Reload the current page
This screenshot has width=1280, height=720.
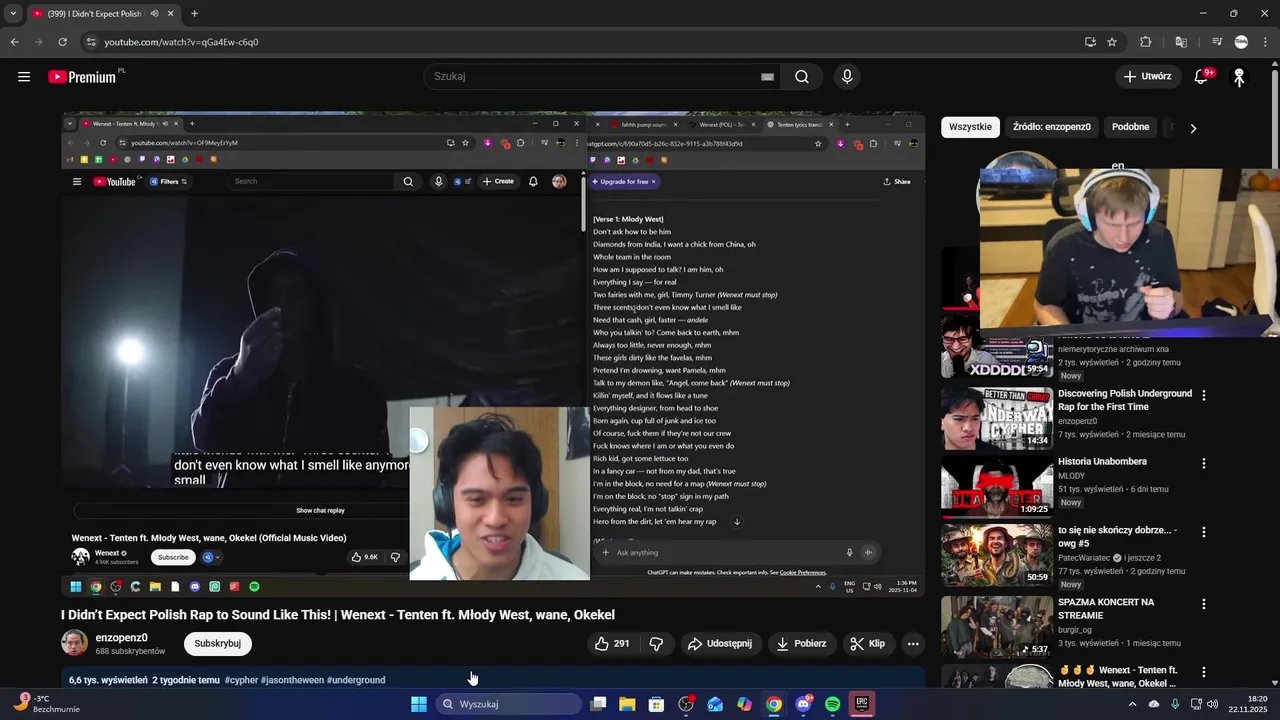click(x=62, y=42)
